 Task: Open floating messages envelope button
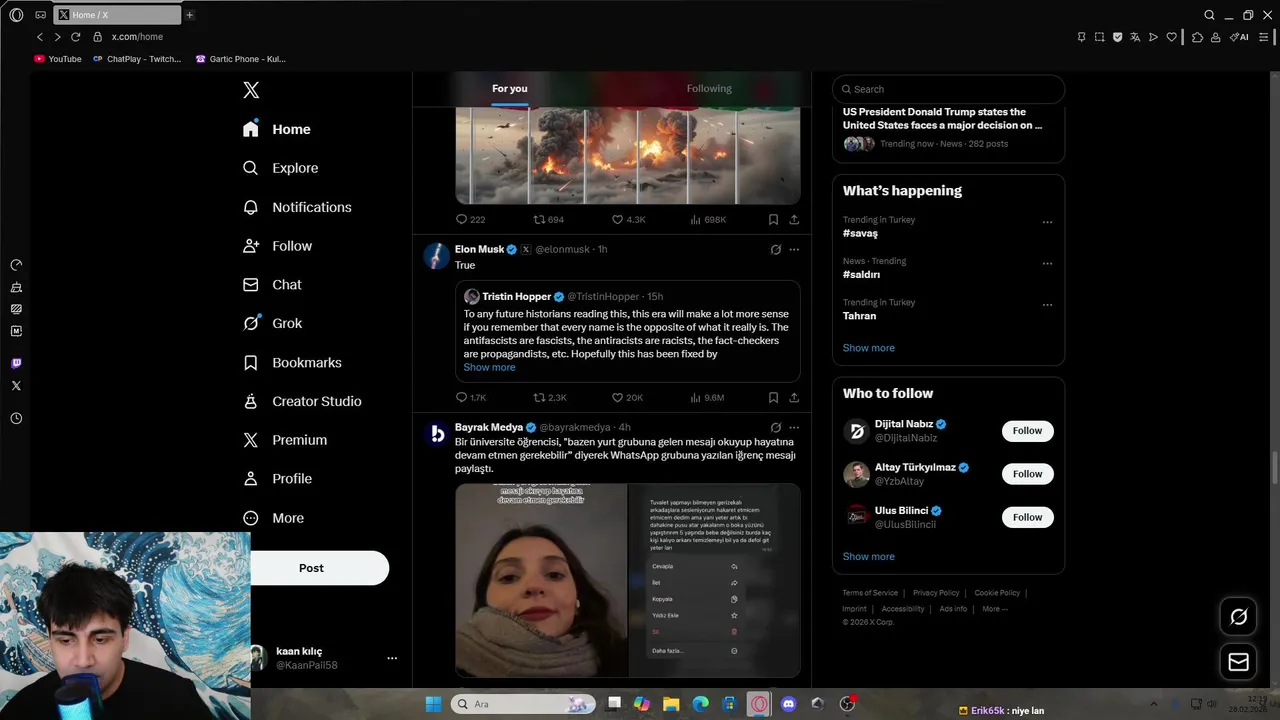(1238, 662)
